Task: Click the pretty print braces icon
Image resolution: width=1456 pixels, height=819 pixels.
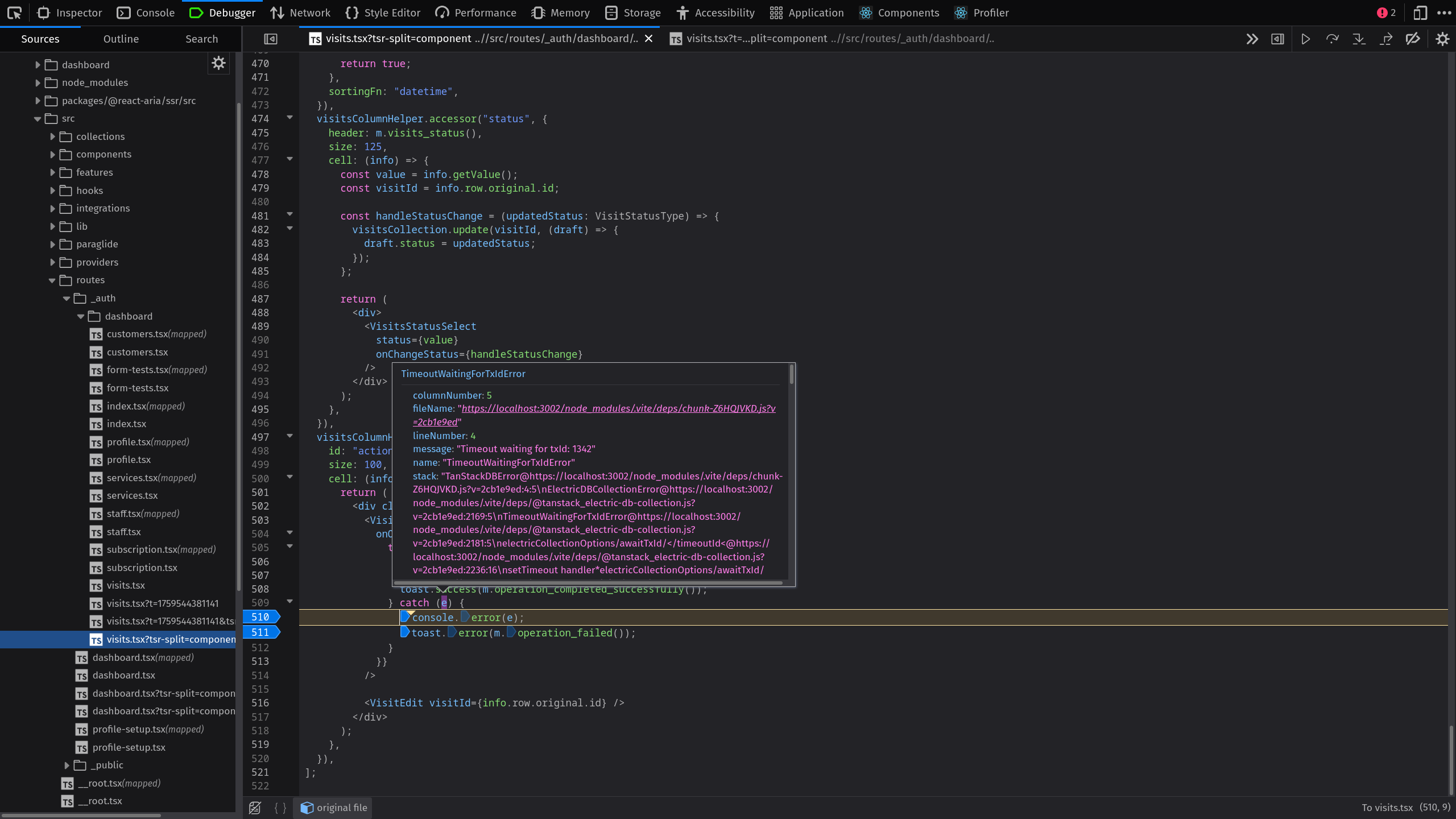Action: [x=280, y=808]
